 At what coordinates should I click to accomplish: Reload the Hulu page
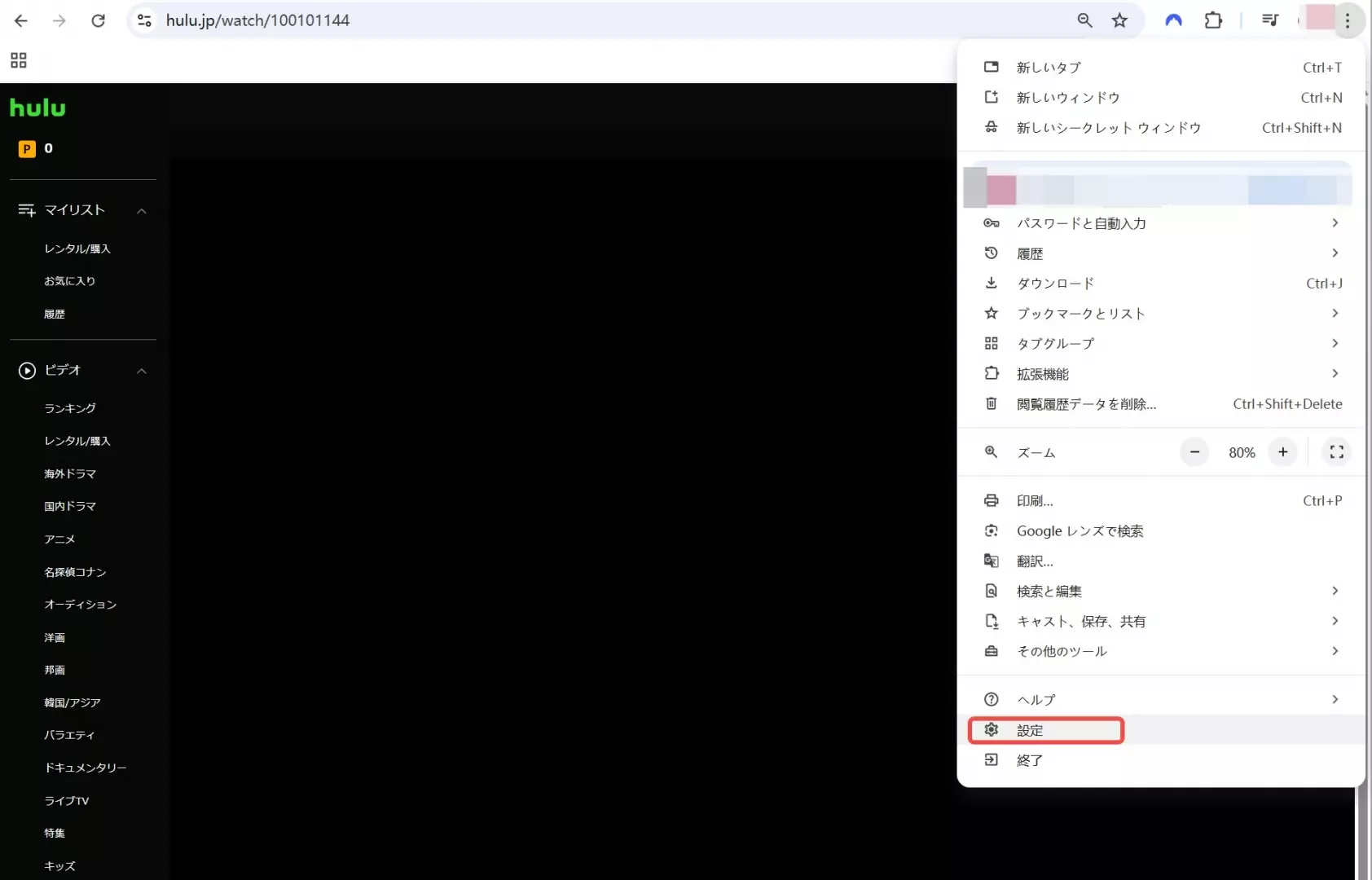[x=98, y=20]
